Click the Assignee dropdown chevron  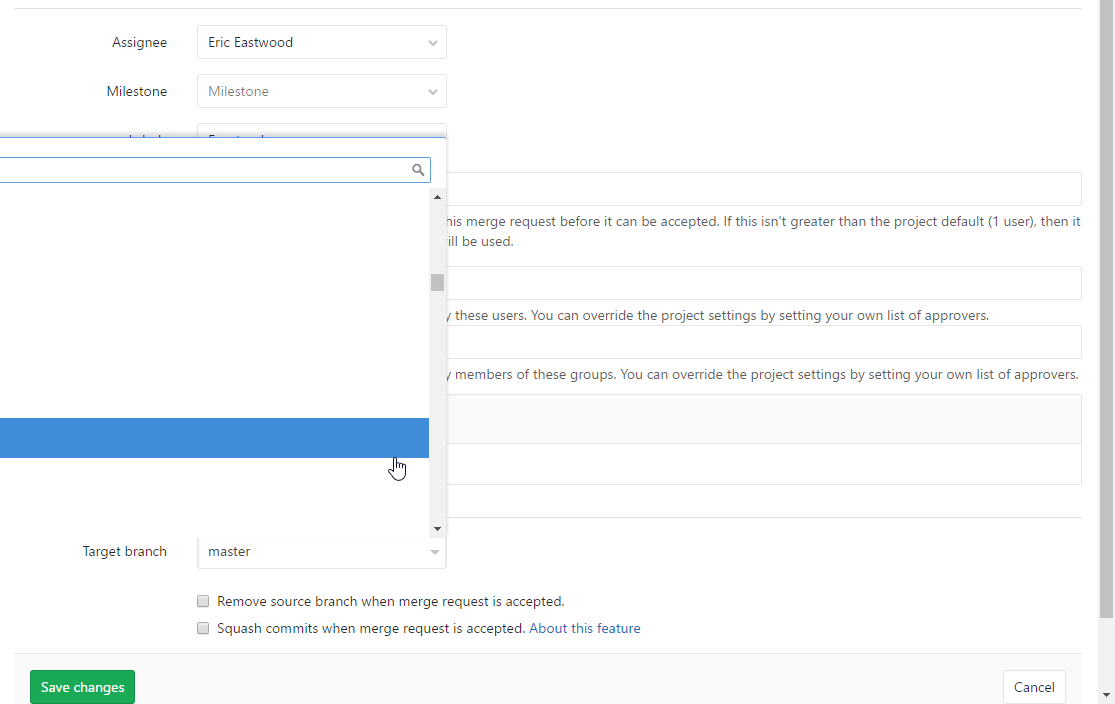click(x=432, y=43)
